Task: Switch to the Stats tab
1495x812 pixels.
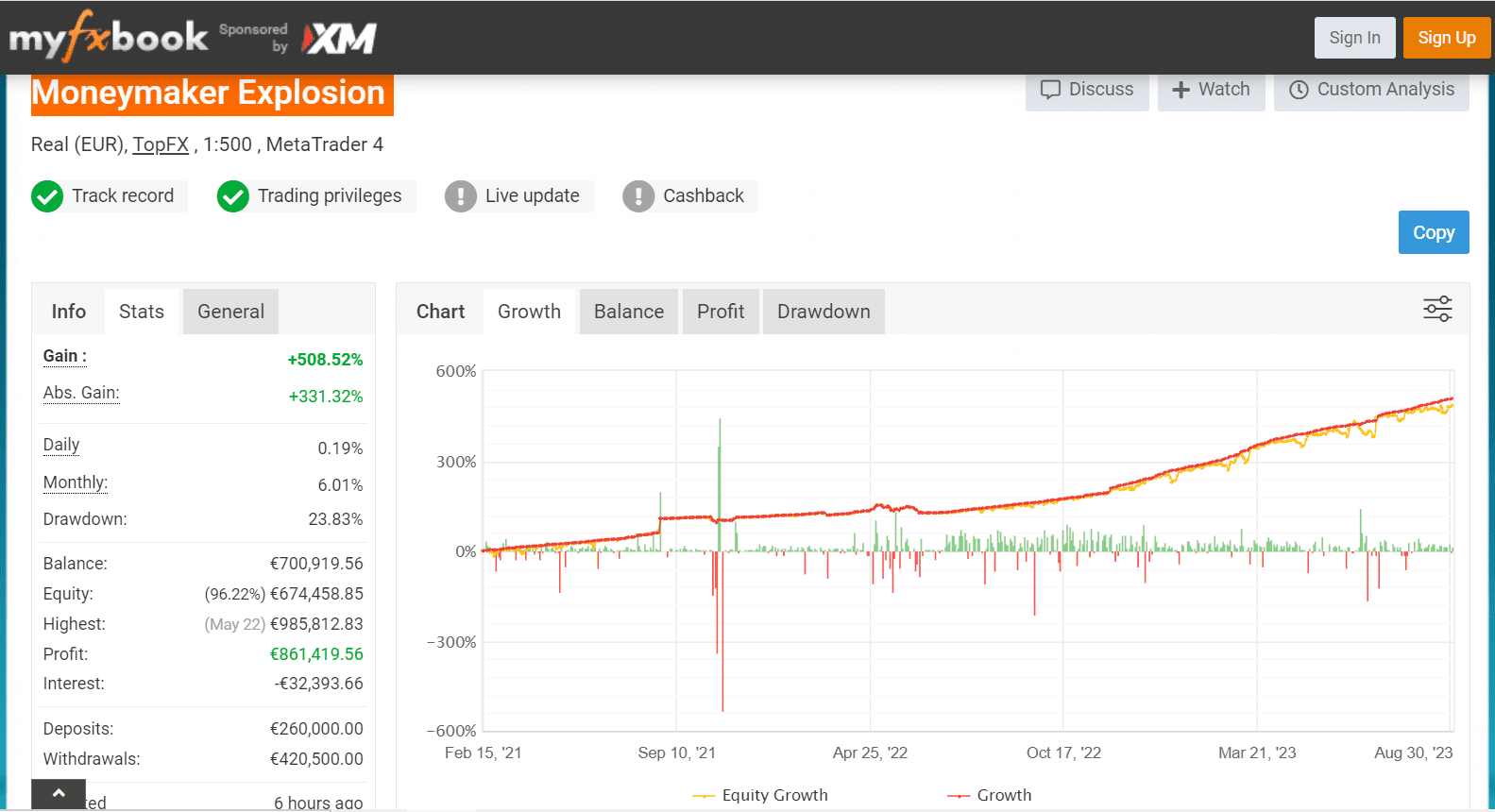Action: point(142,312)
